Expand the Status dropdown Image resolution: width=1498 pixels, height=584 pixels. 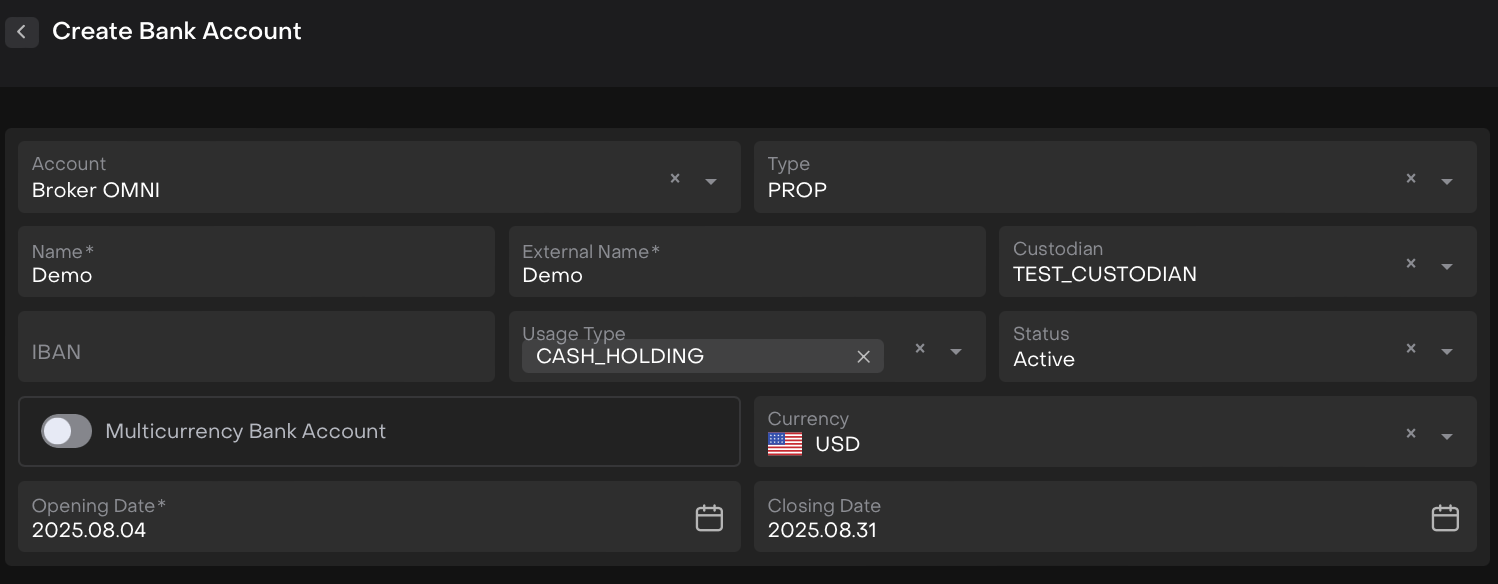[1447, 351]
